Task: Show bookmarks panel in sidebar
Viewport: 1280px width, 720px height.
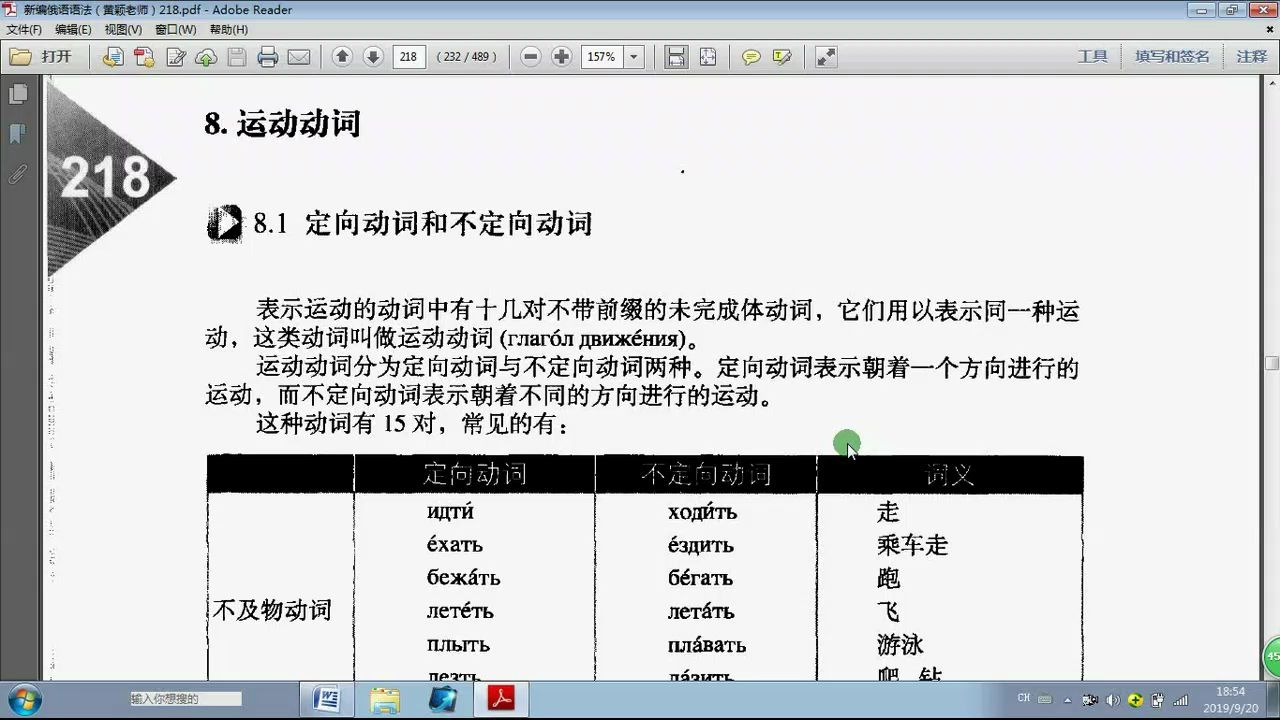Action: [x=18, y=134]
